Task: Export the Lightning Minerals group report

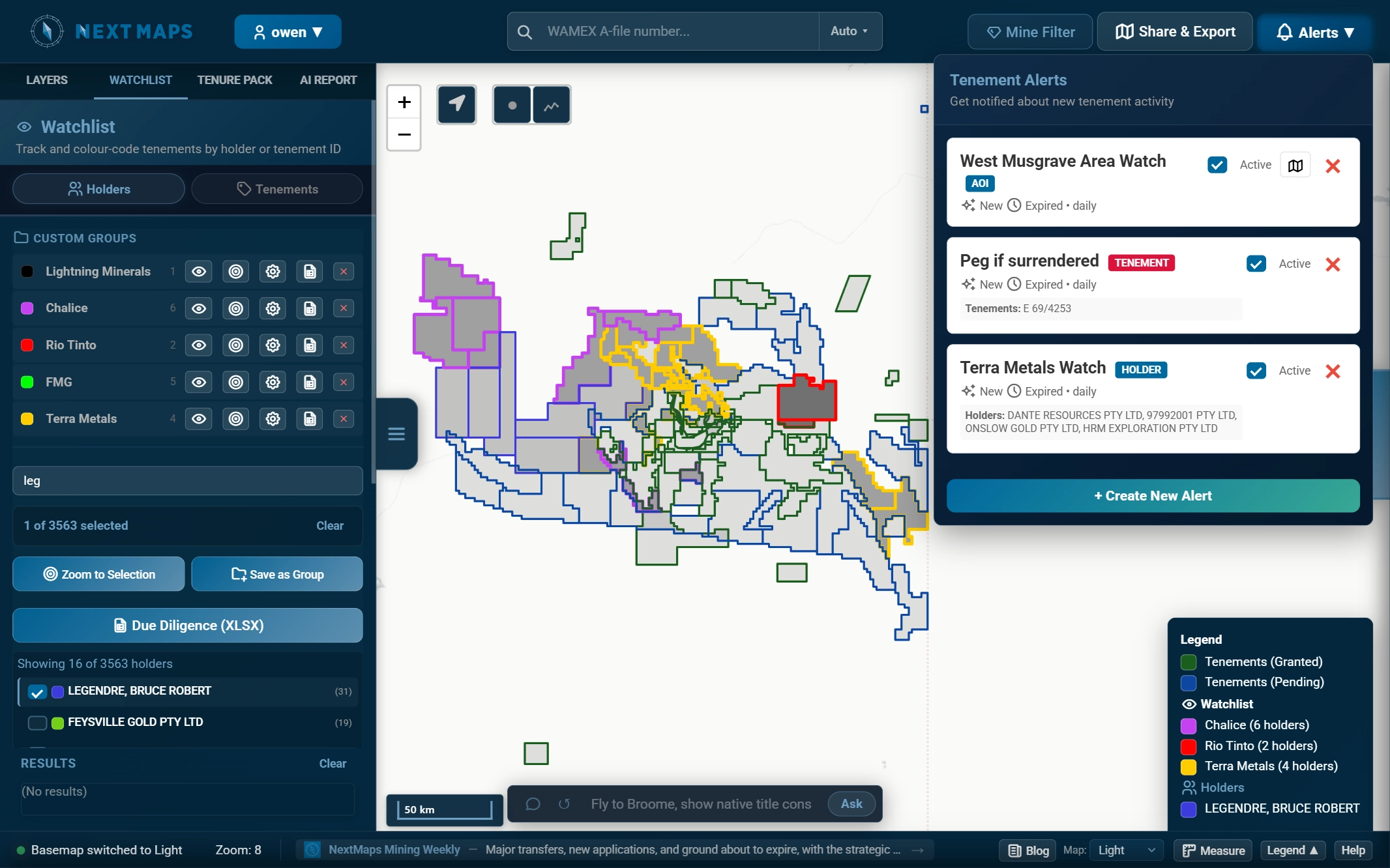Action: 310,271
